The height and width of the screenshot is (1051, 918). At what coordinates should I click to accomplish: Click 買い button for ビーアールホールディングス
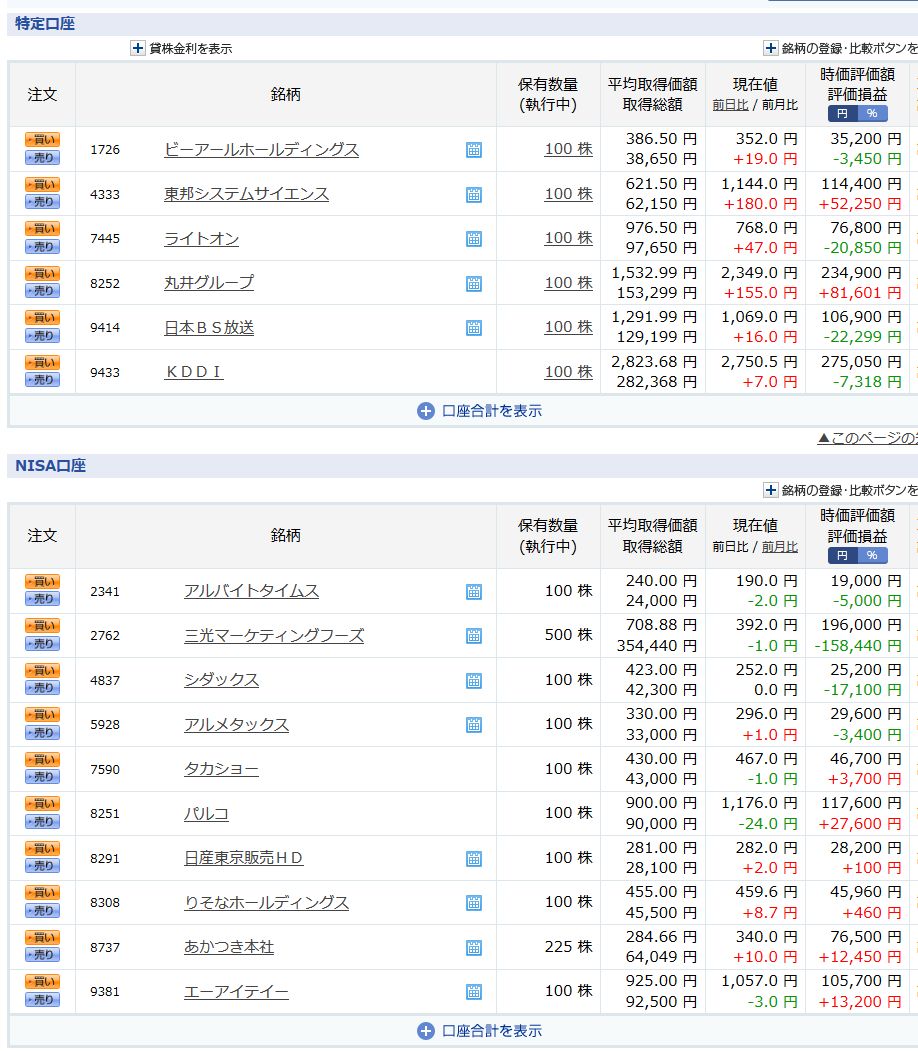coord(42,139)
